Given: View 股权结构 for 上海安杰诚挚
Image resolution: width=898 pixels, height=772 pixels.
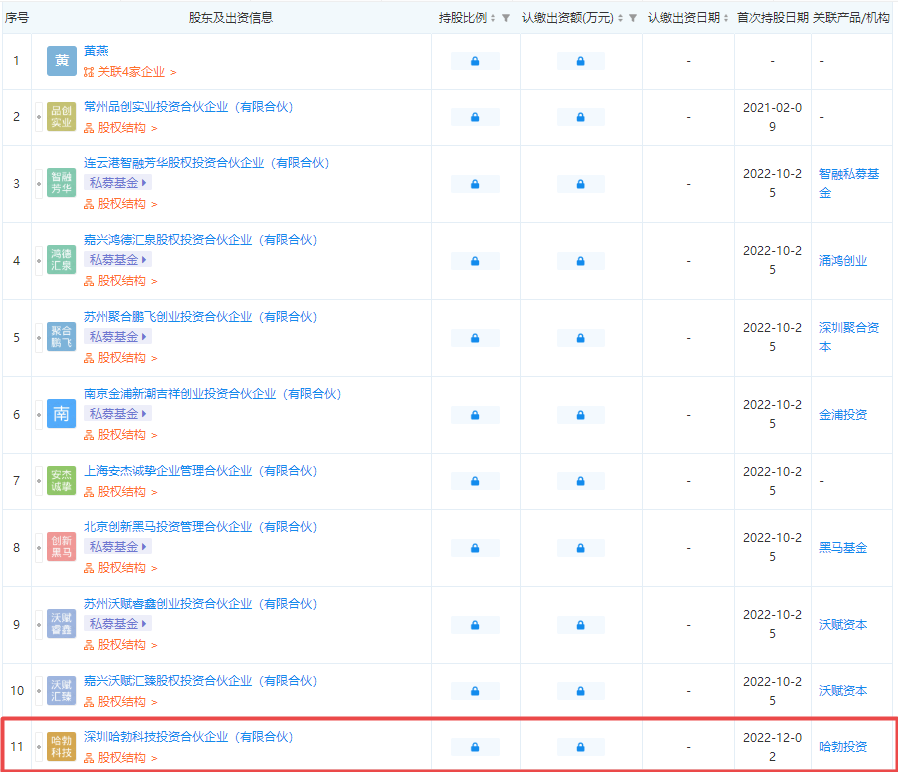Looking at the screenshot, I should (121, 492).
